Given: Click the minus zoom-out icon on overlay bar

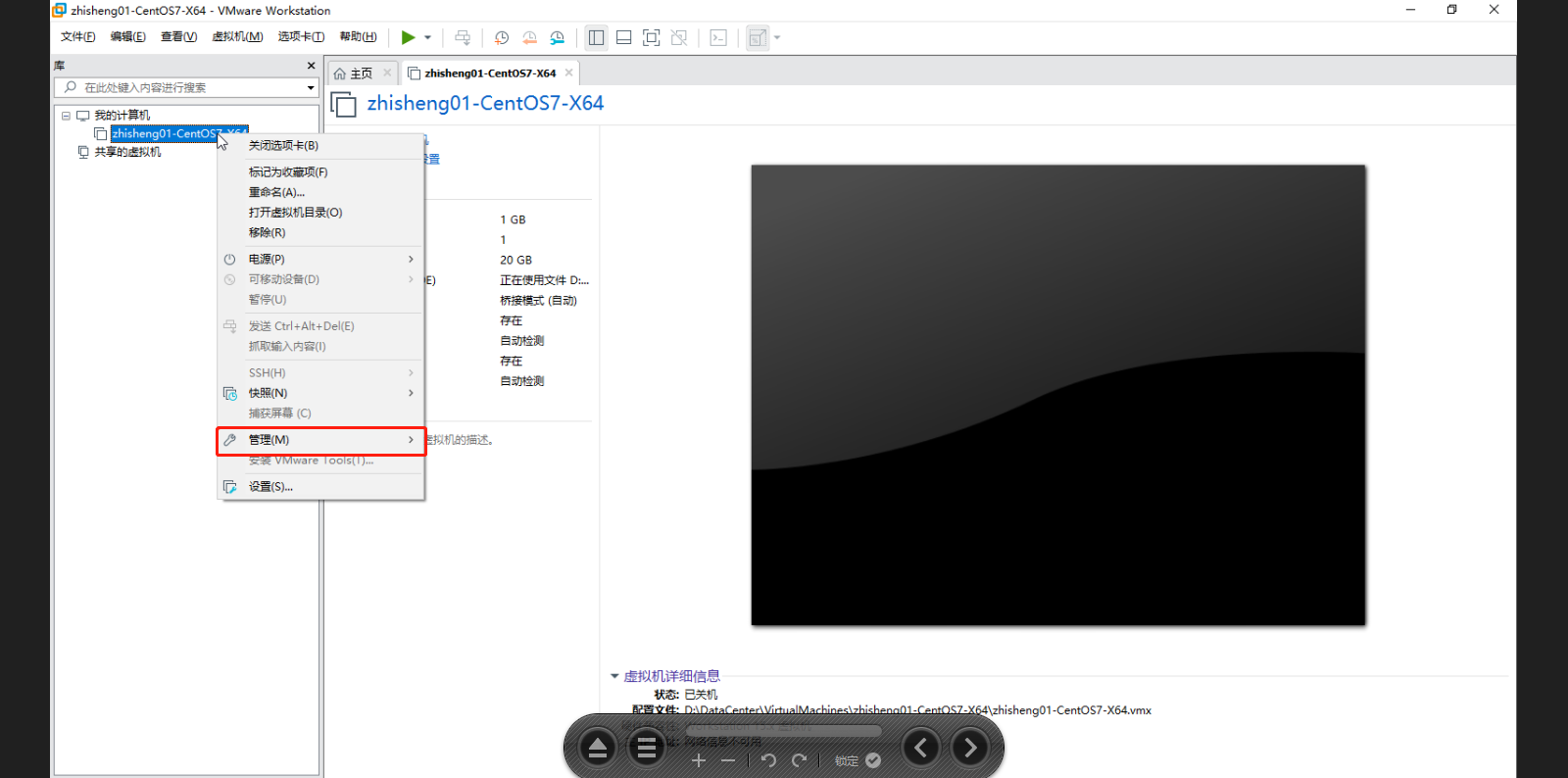Looking at the screenshot, I should pyautogui.click(x=728, y=760).
